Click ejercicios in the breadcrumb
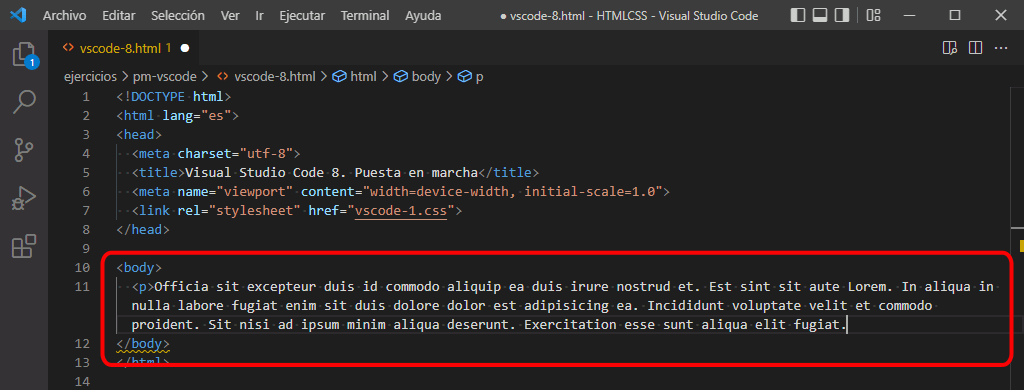 pos(90,76)
